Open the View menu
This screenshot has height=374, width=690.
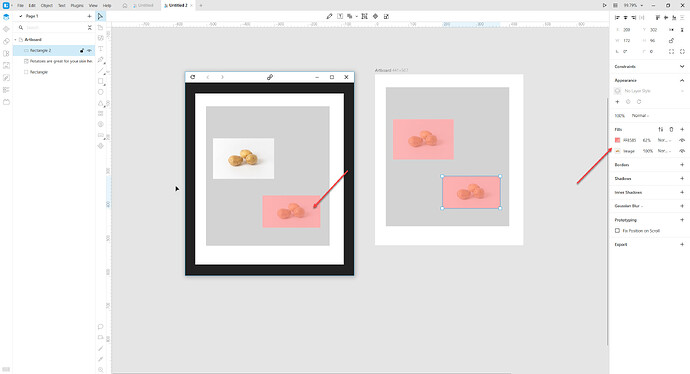pyautogui.click(x=93, y=5)
